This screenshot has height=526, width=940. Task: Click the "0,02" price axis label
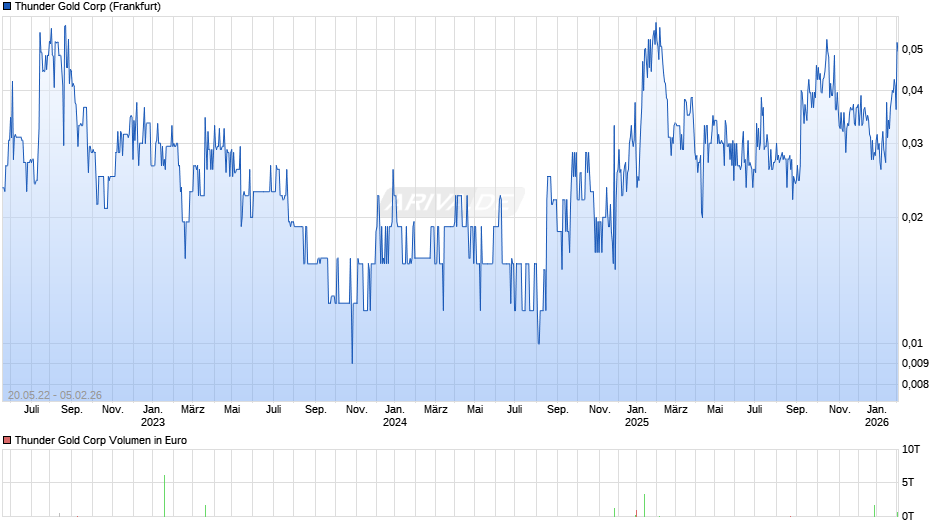912,217
